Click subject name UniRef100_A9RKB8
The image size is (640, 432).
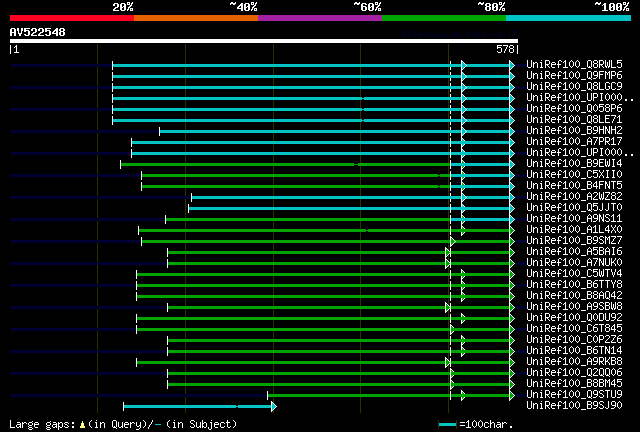tap(574, 362)
